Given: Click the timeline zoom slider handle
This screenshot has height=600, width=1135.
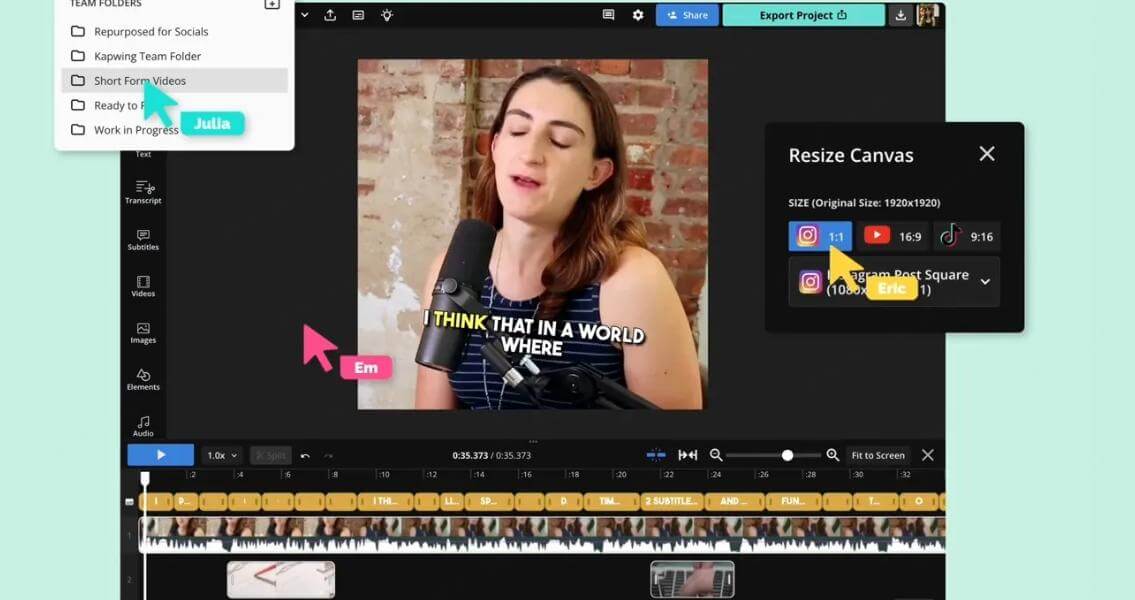Looking at the screenshot, I should point(787,455).
